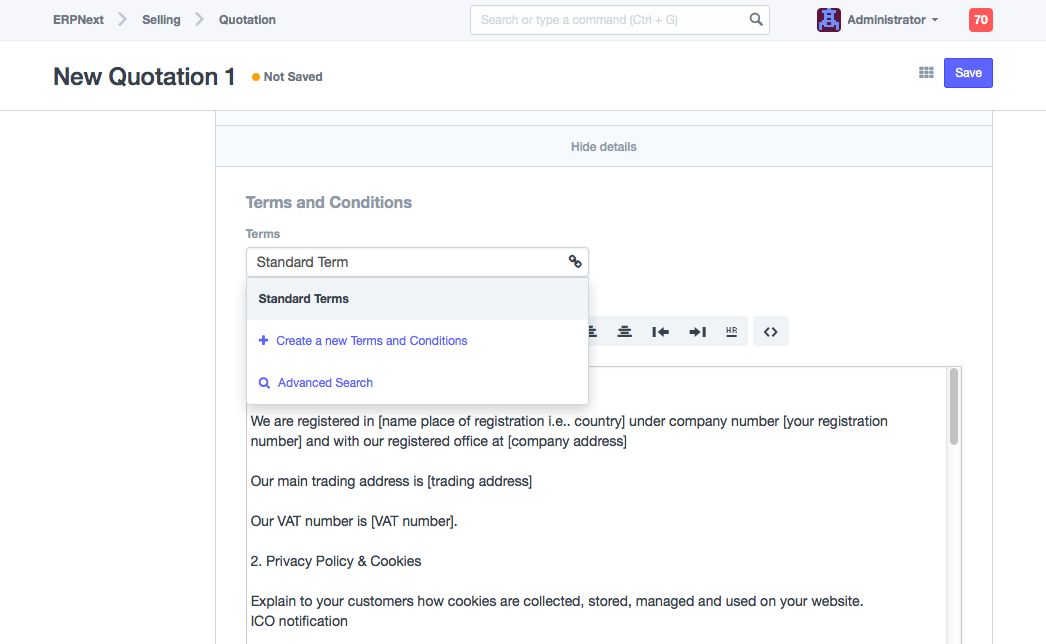Save the new quotation
1046x644 pixels.
pyautogui.click(x=968, y=73)
